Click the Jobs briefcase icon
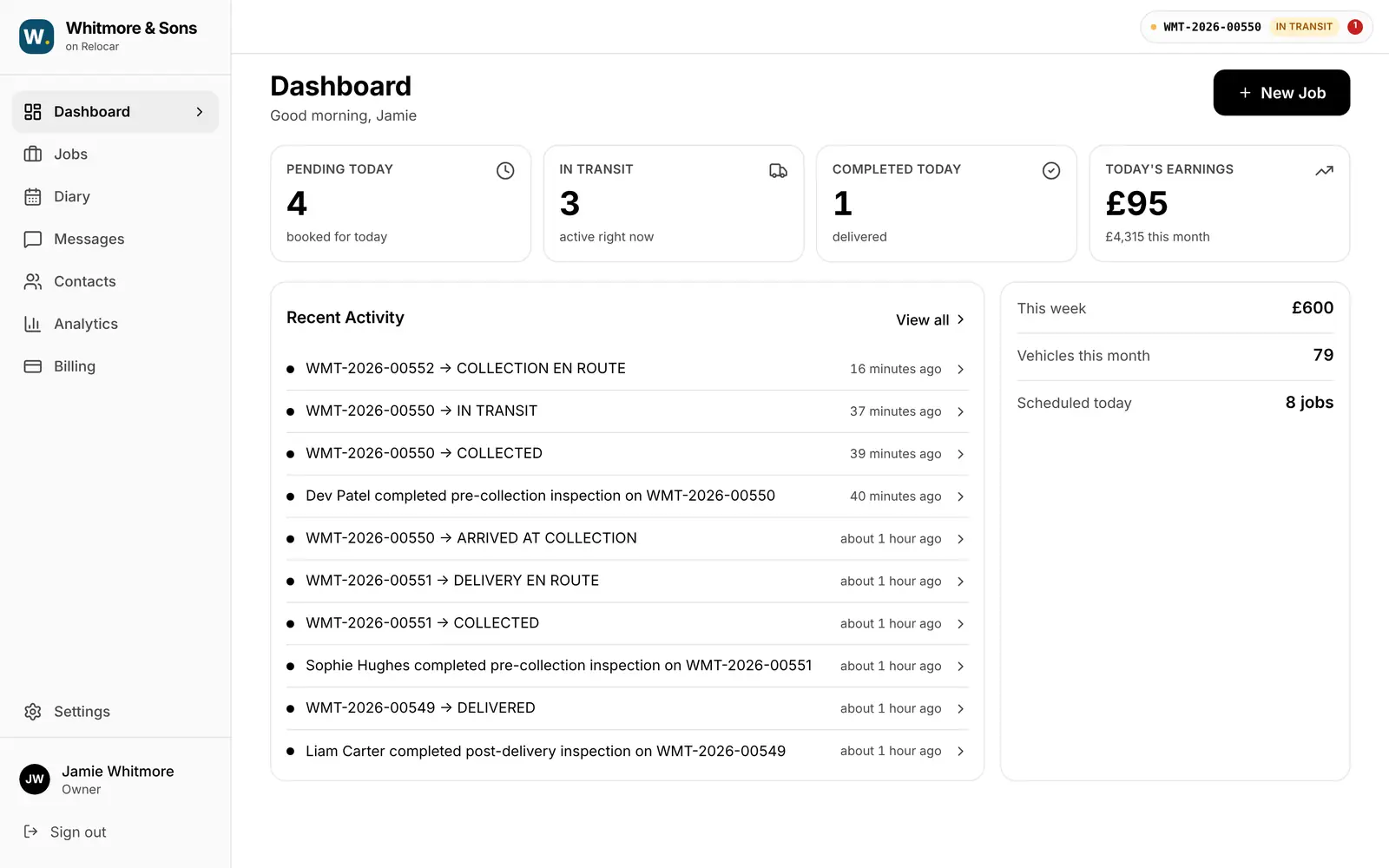 [33, 155]
